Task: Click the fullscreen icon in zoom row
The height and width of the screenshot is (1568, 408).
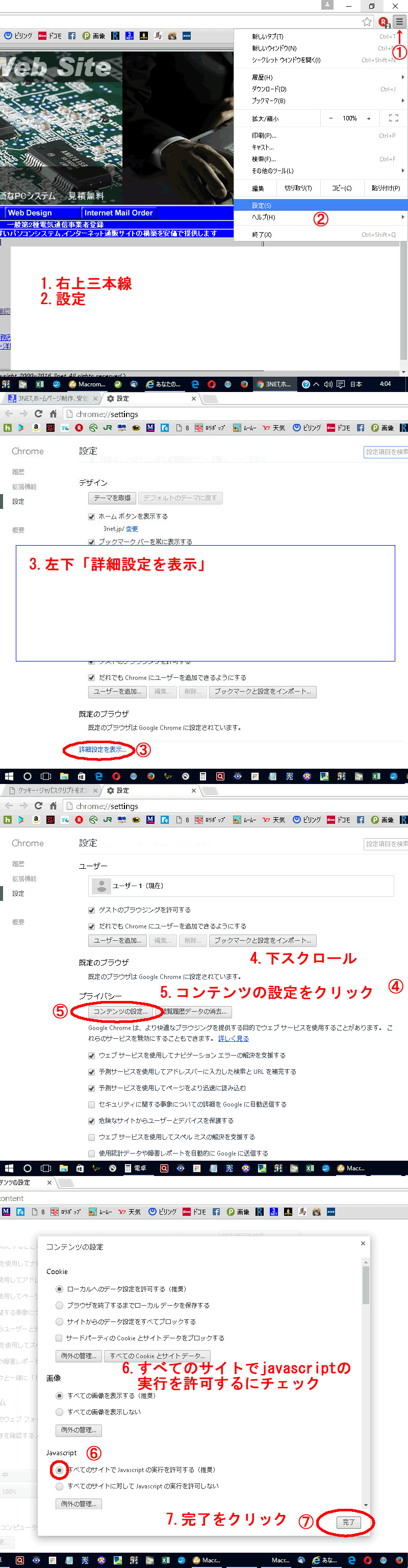Action: pyautogui.click(x=393, y=119)
